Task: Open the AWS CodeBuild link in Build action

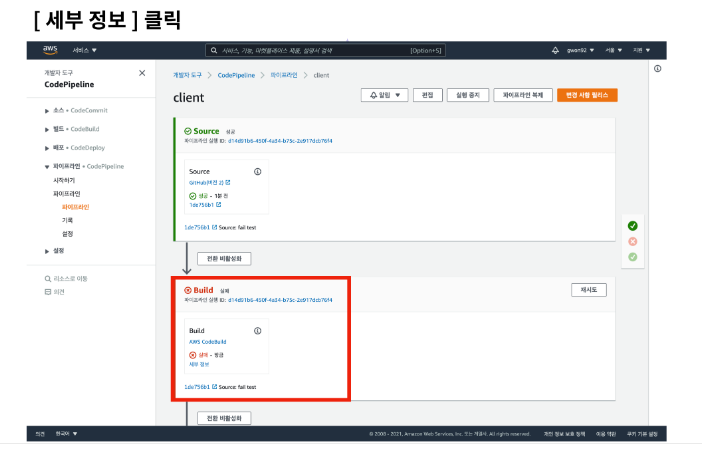Action: (207, 342)
